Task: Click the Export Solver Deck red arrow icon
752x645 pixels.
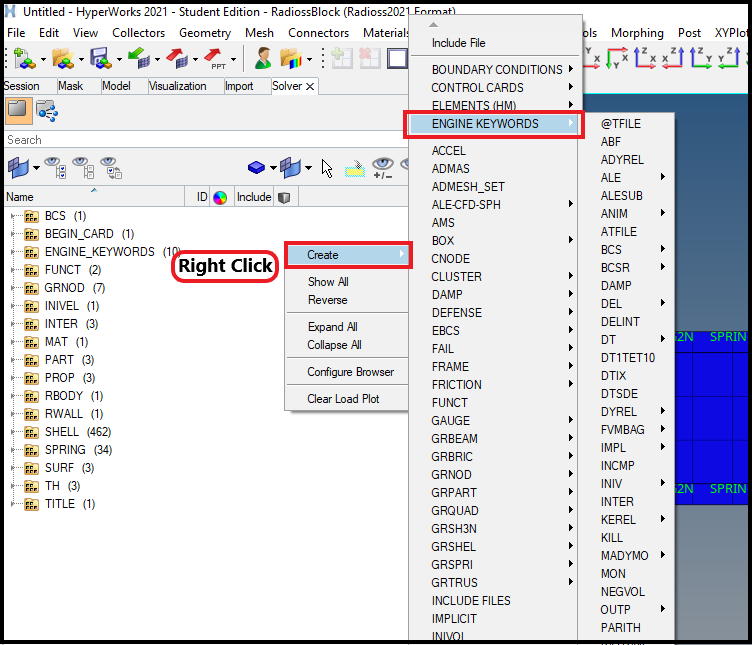Action: click(177, 59)
